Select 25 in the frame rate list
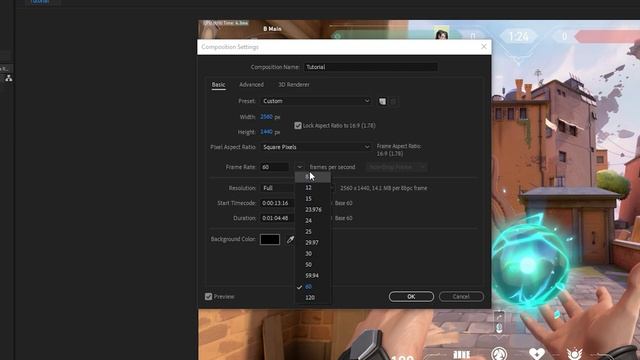The height and width of the screenshot is (360, 640). click(x=313, y=232)
